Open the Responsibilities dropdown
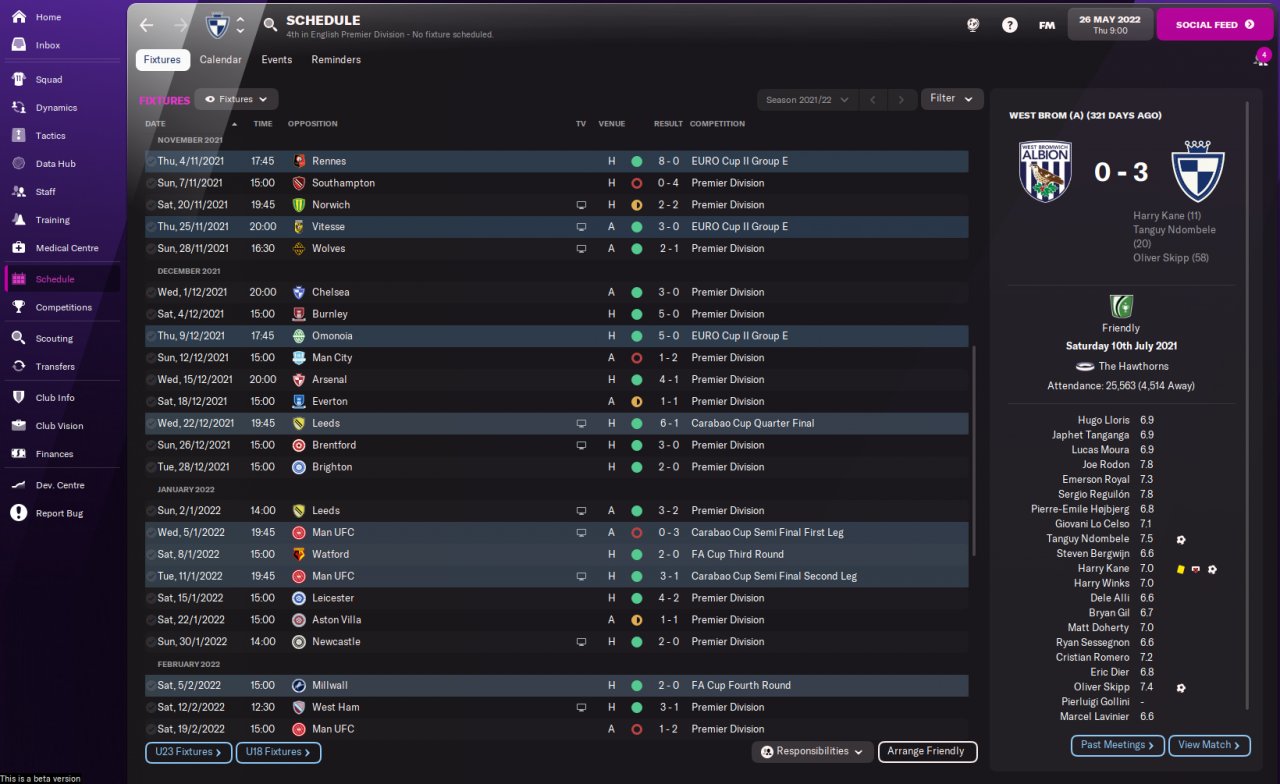The image size is (1280, 784). (x=812, y=751)
